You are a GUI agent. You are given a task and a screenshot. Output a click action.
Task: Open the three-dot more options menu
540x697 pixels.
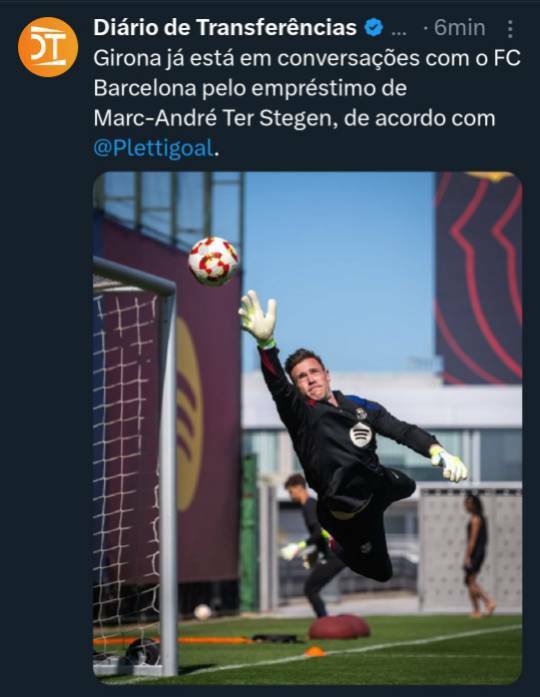pos(510,29)
